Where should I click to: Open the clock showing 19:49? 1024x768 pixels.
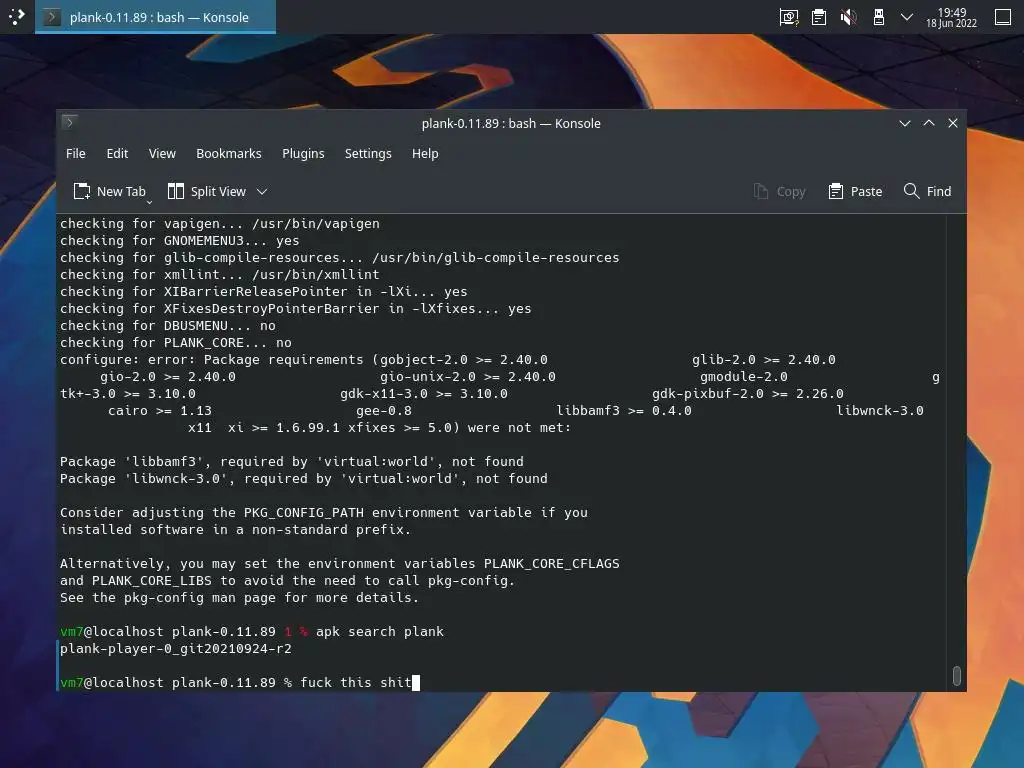point(952,18)
